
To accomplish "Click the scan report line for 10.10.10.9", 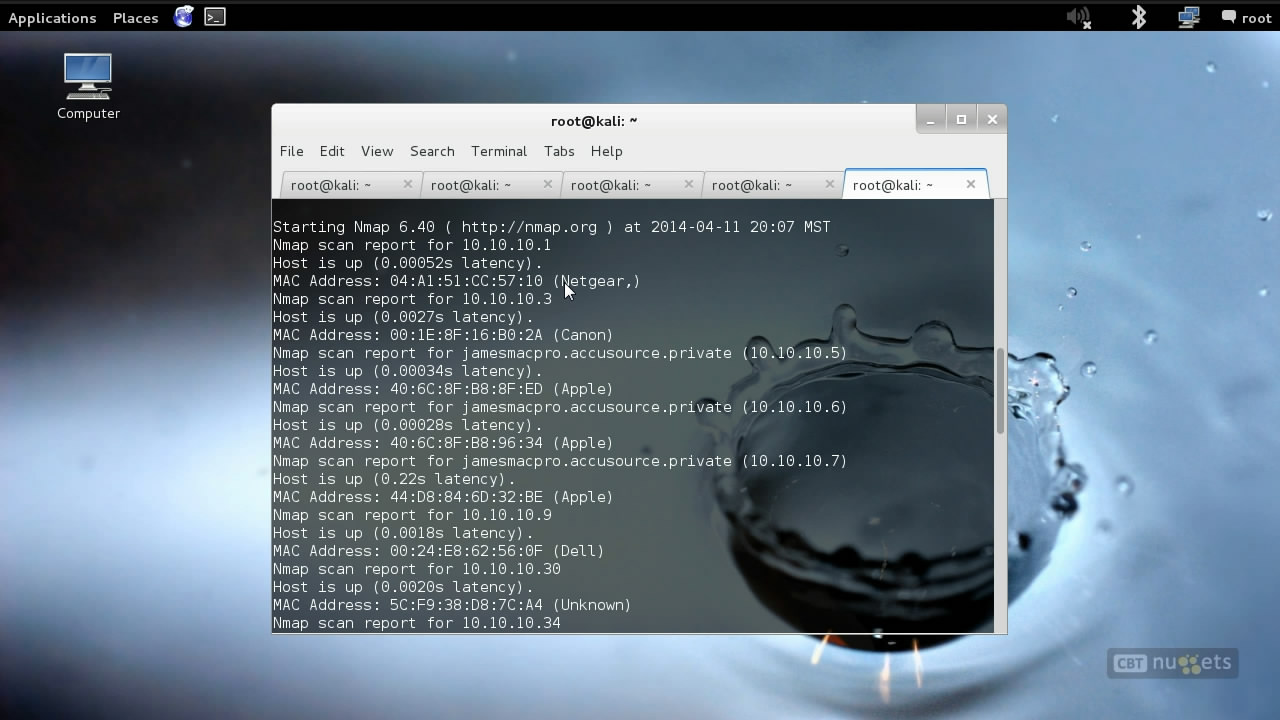I will (x=412, y=515).
